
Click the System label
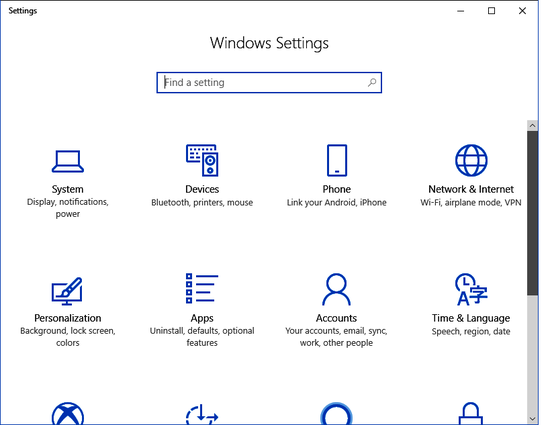click(68, 189)
